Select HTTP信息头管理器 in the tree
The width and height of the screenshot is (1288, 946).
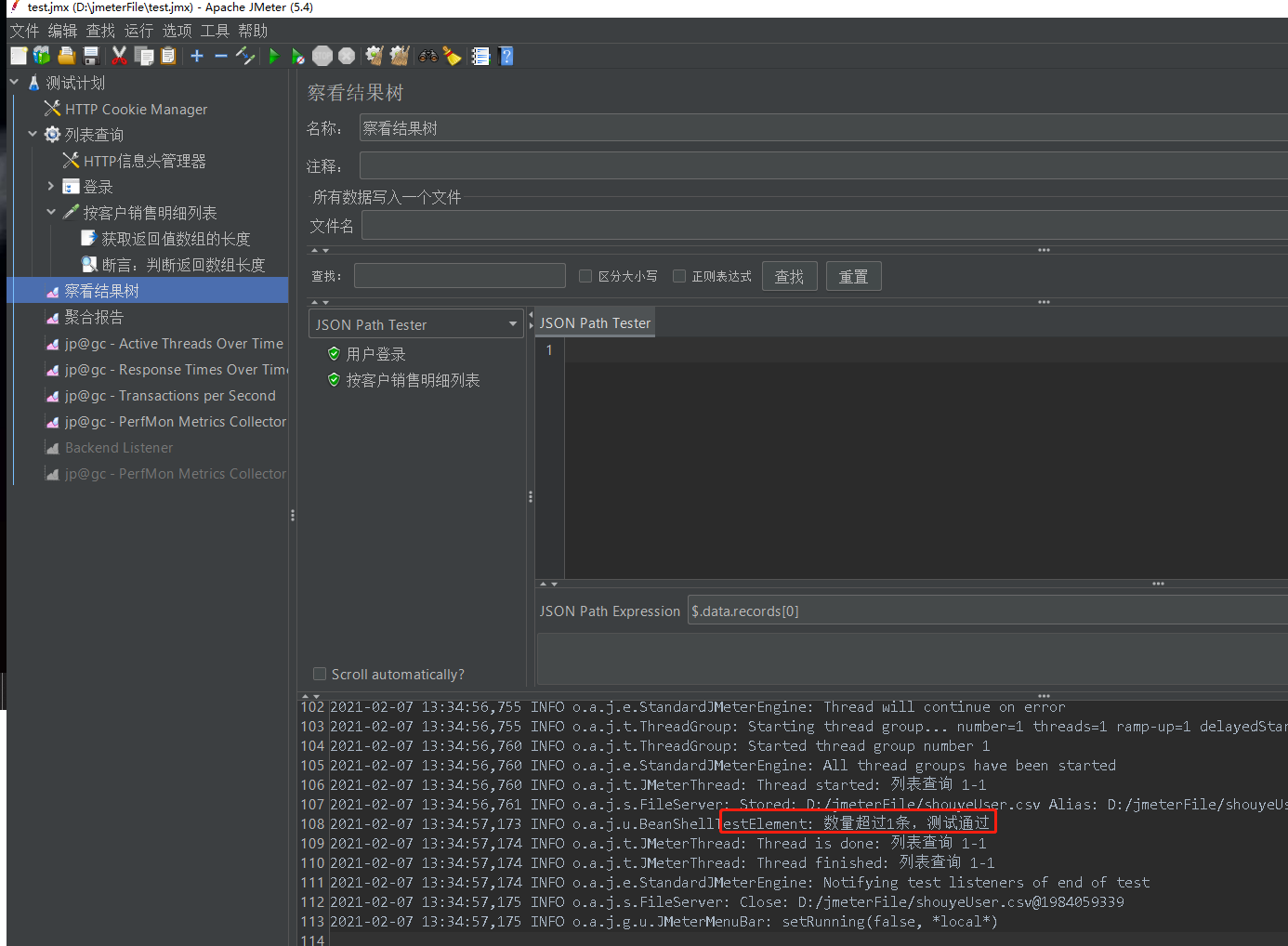pos(144,161)
